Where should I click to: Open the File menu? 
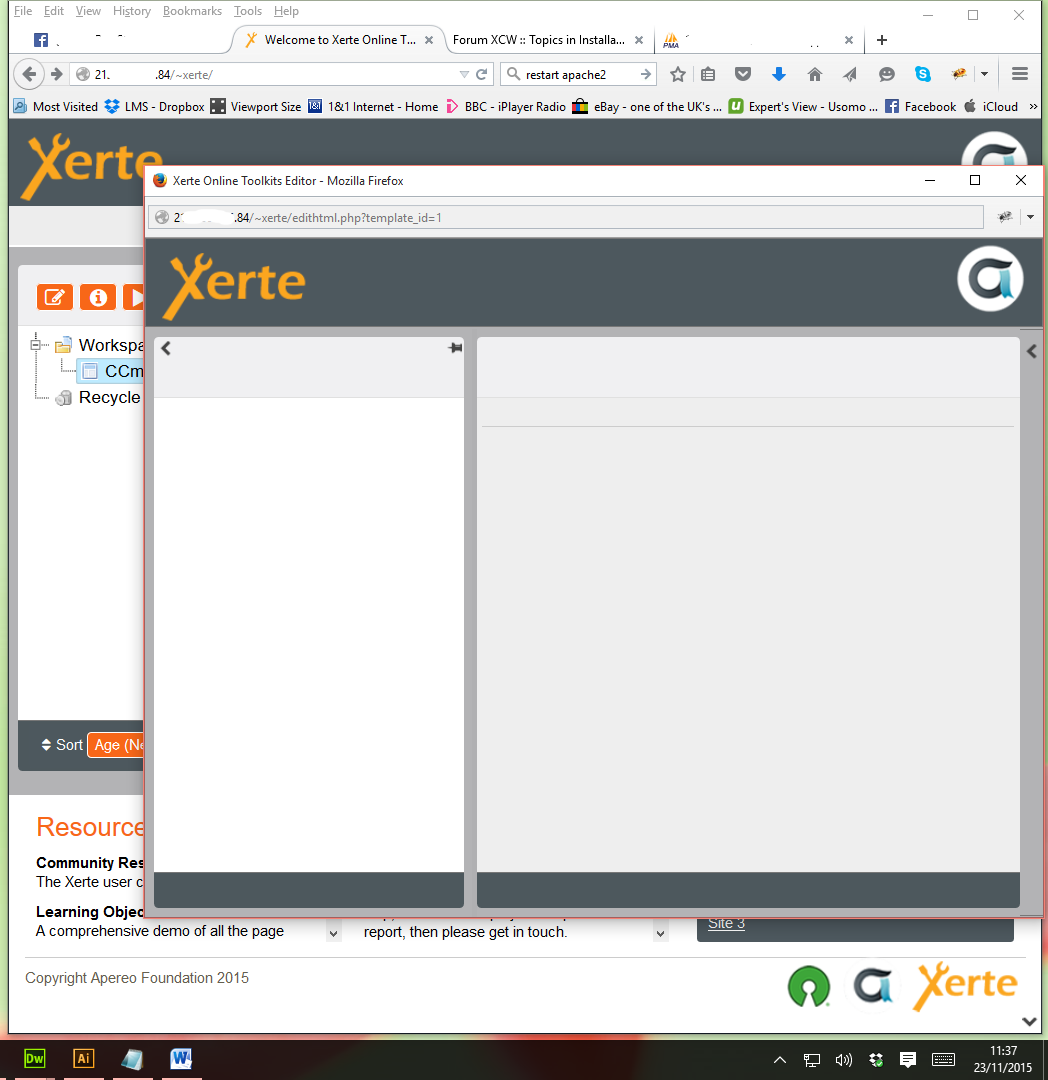point(23,11)
